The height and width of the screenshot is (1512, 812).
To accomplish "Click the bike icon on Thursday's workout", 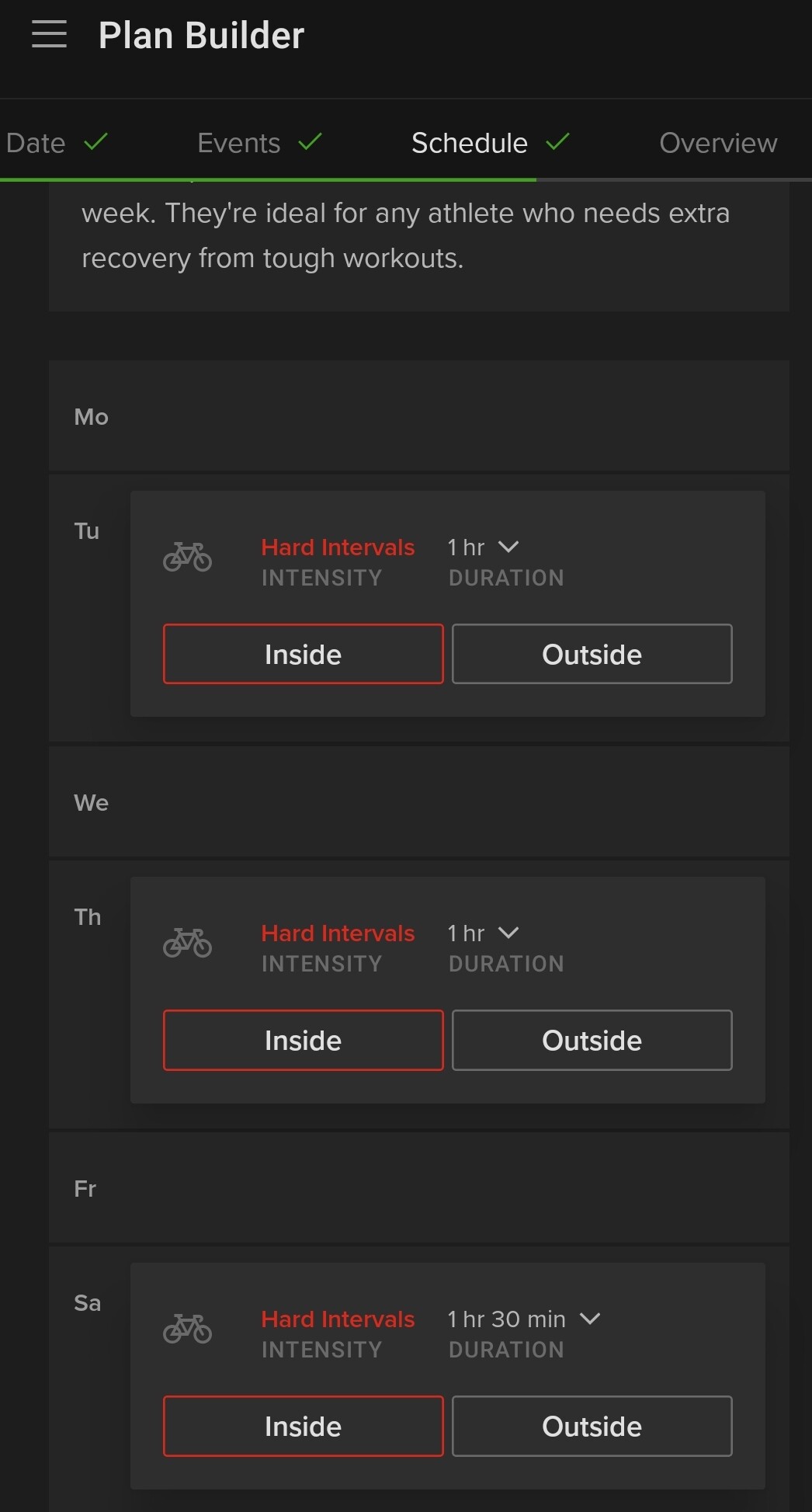I will pyautogui.click(x=187, y=943).
